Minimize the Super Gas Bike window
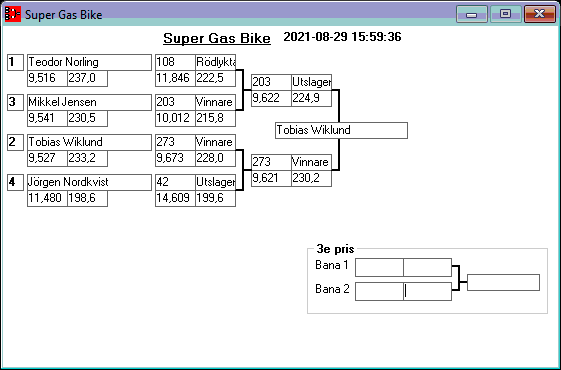 tap(472, 14)
